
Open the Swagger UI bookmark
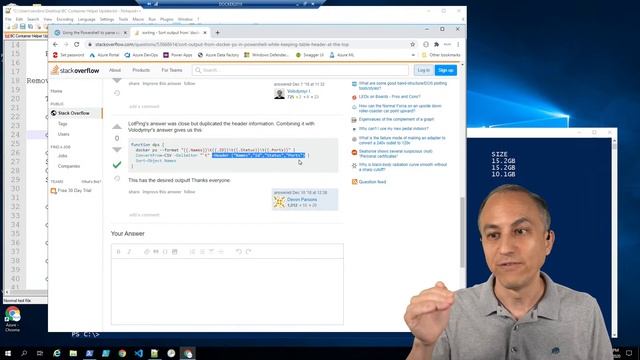click(310, 55)
